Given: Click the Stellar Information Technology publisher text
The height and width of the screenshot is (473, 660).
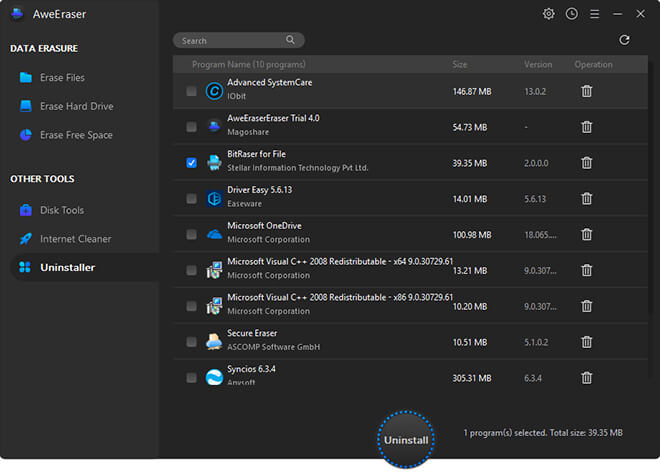Looking at the screenshot, I should click(x=298, y=167).
